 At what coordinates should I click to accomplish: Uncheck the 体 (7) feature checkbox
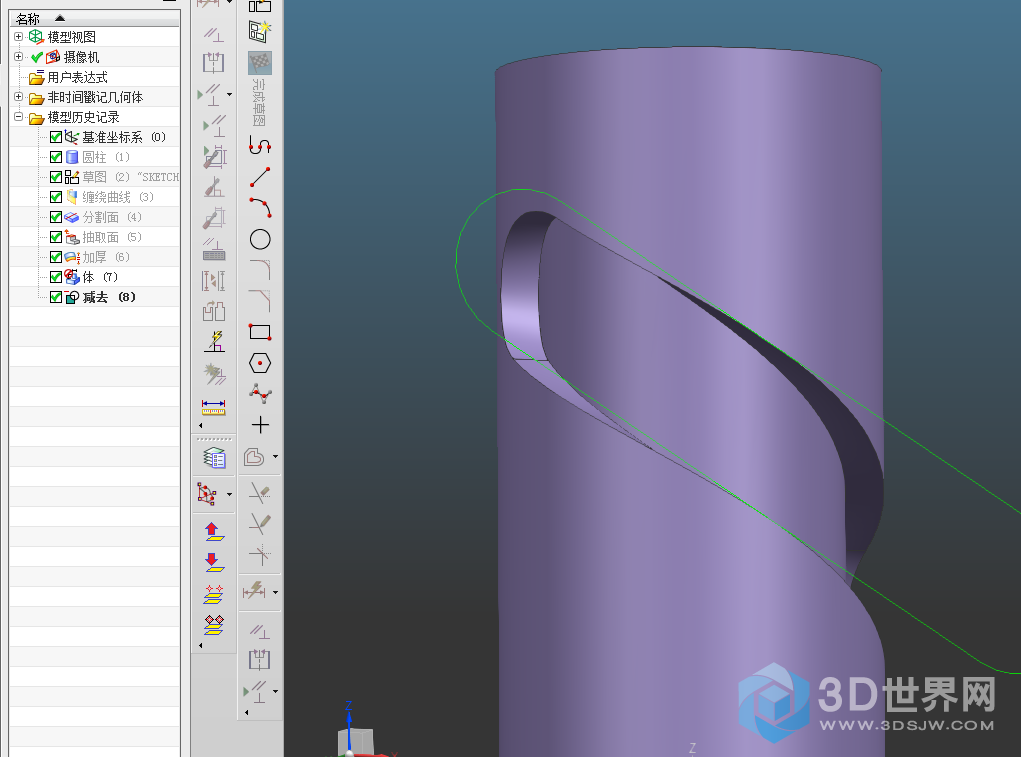coord(56,277)
